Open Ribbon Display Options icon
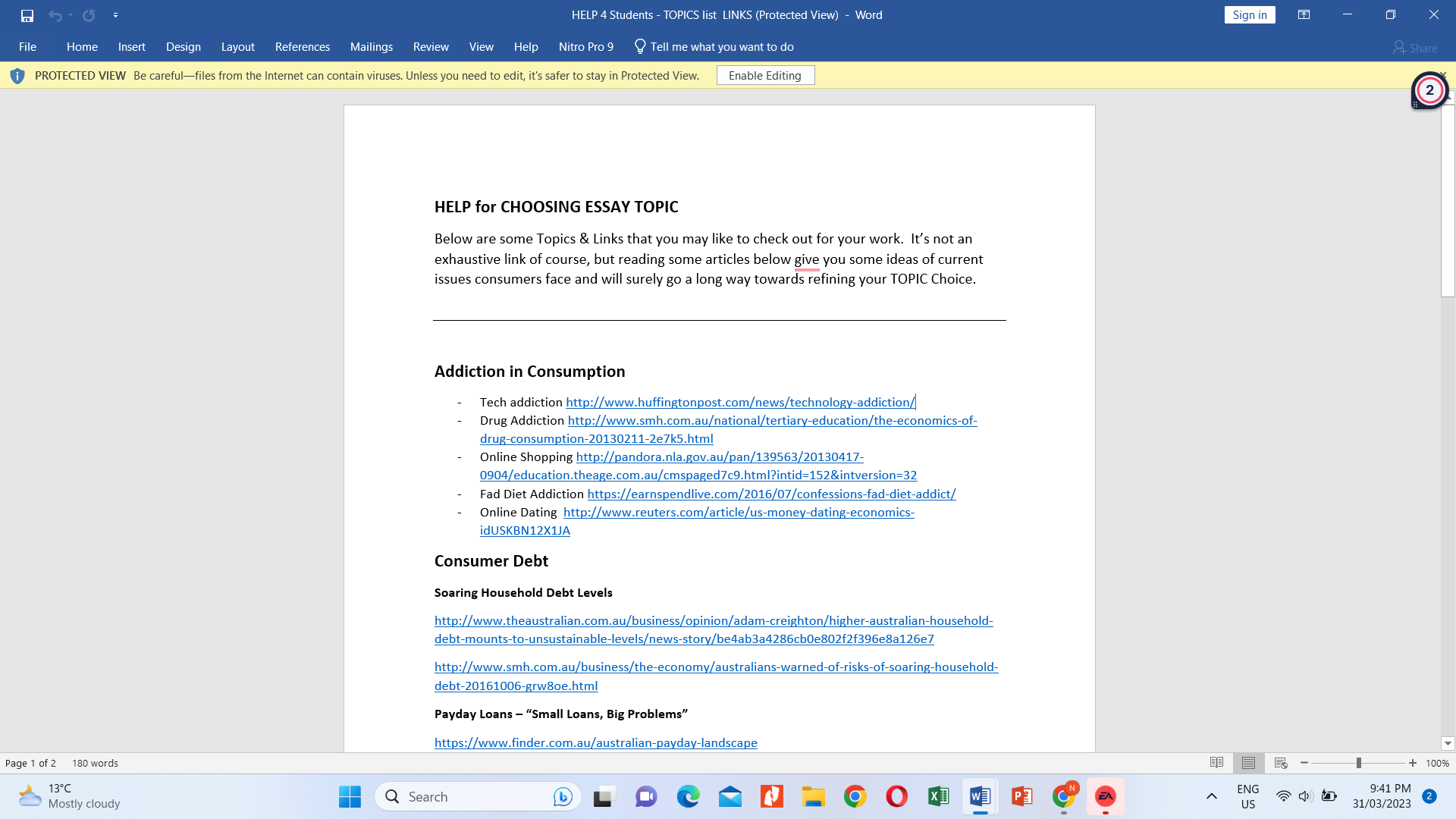 [x=1304, y=15]
